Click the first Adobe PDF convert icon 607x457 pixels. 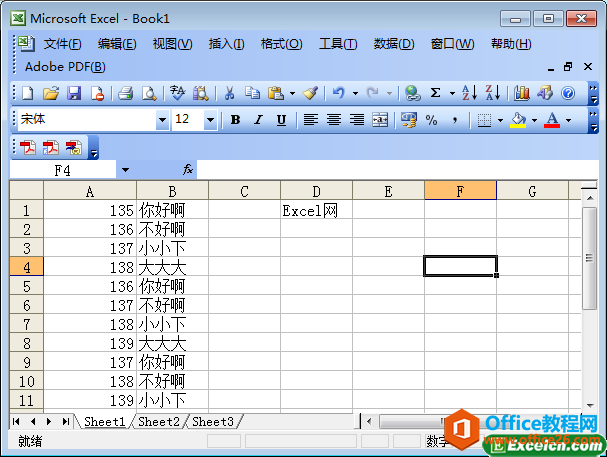[x=28, y=147]
